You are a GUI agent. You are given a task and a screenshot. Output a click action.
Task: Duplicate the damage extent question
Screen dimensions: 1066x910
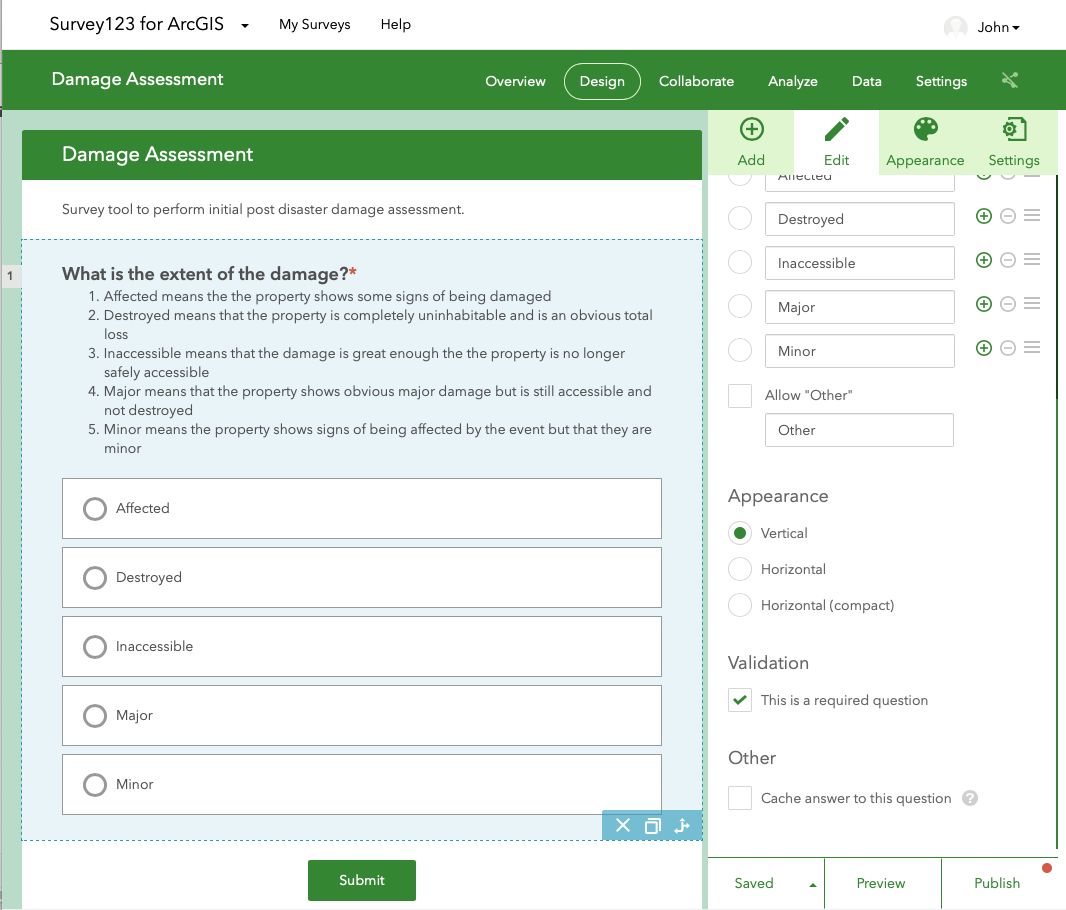(653, 826)
